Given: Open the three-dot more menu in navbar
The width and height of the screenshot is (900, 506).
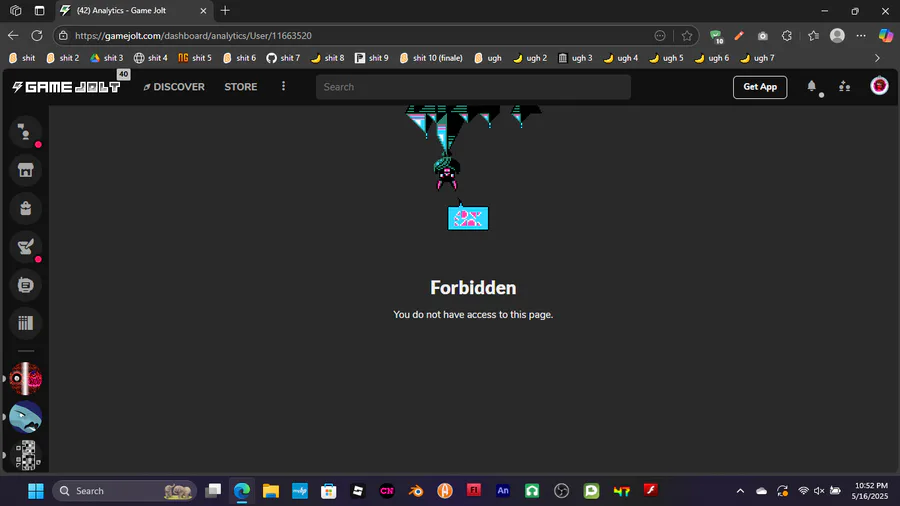Looking at the screenshot, I should point(283,86).
